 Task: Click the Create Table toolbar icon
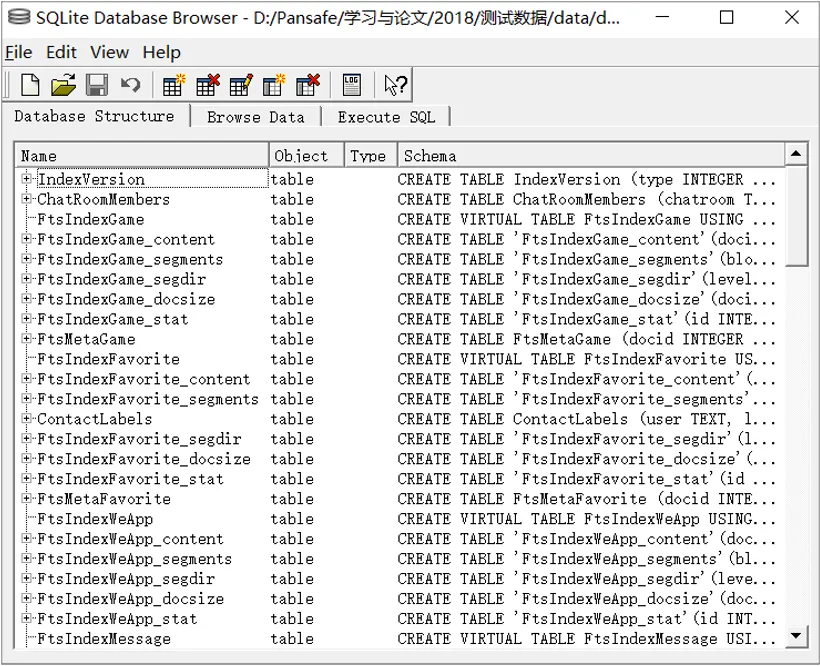[x=174, y=85]
